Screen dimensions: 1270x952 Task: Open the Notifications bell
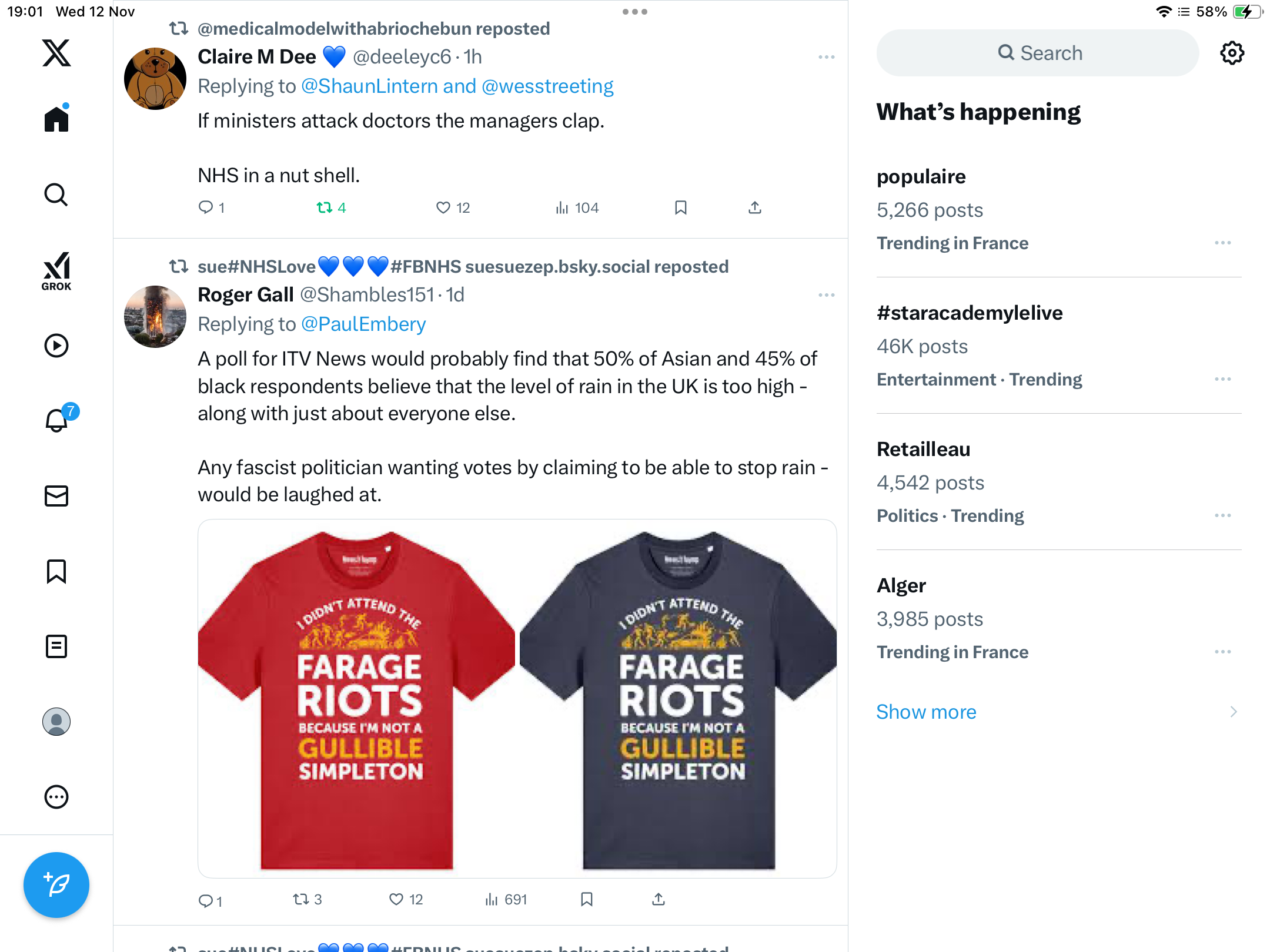pos(57,421)
